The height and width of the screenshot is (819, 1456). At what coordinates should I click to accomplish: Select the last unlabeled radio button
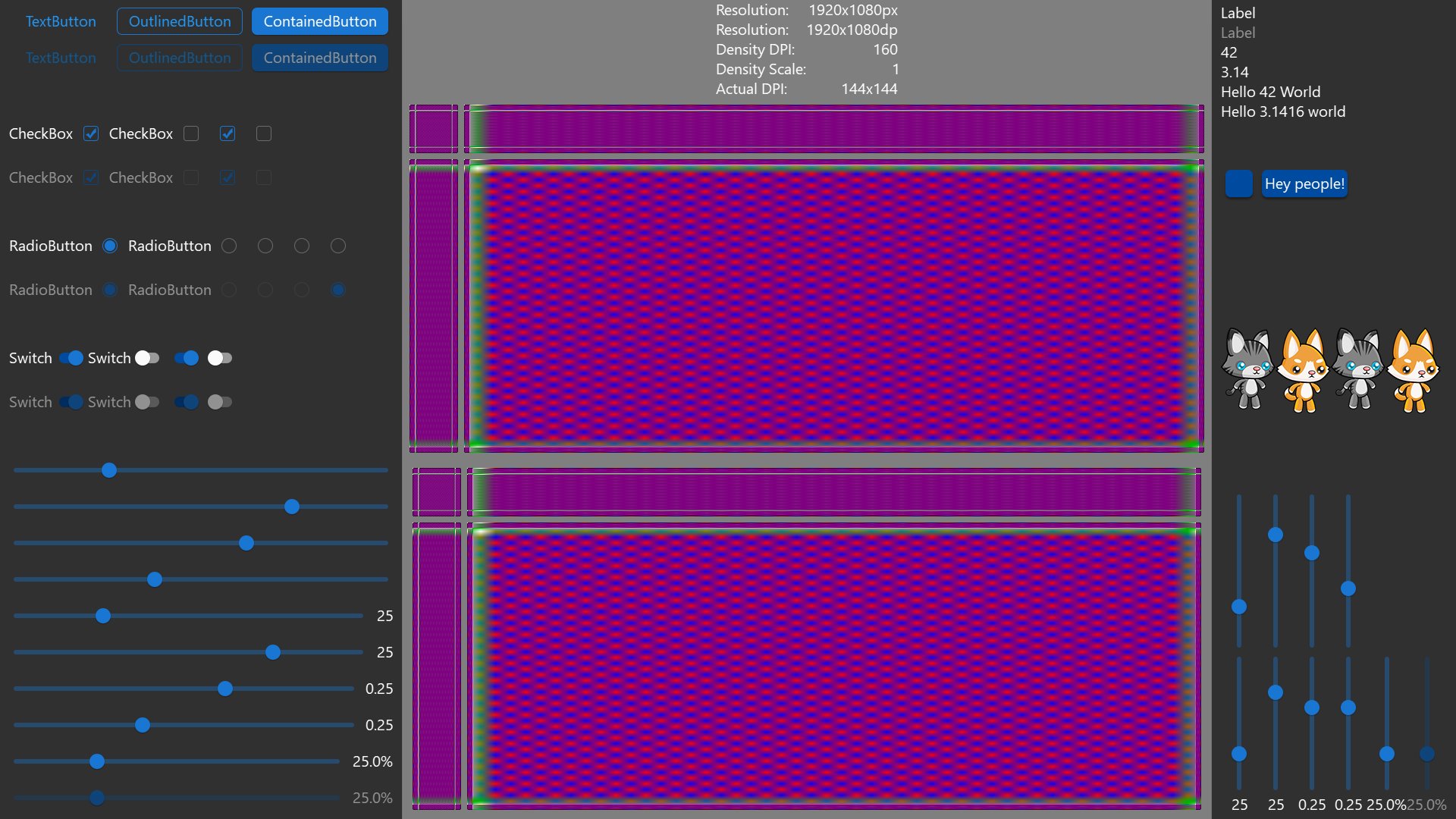[x=338, y=246]
